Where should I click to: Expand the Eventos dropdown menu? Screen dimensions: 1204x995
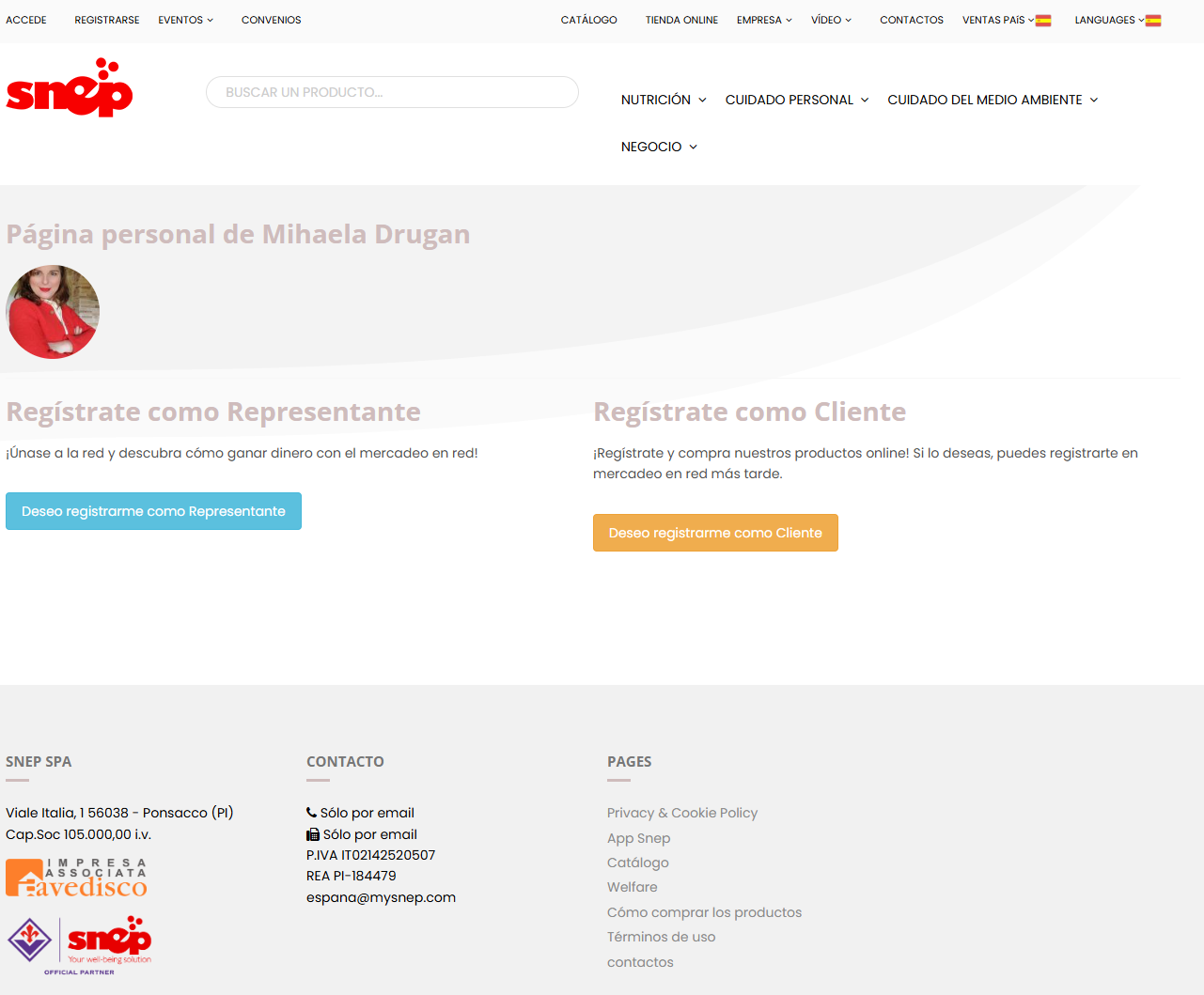(186, 20)
